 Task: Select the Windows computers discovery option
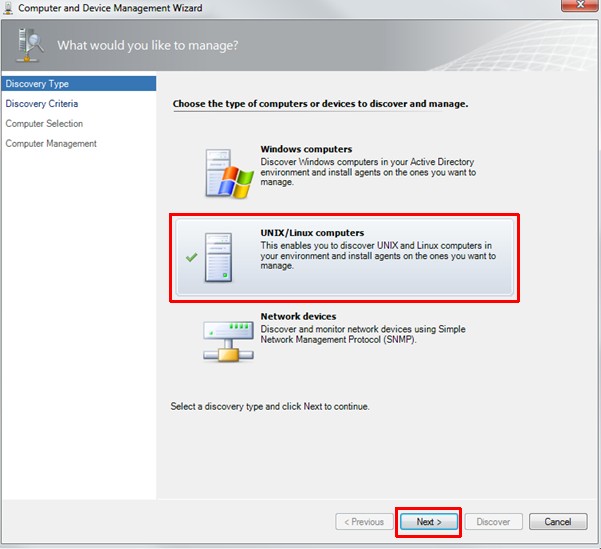click(x=344, y=173)
